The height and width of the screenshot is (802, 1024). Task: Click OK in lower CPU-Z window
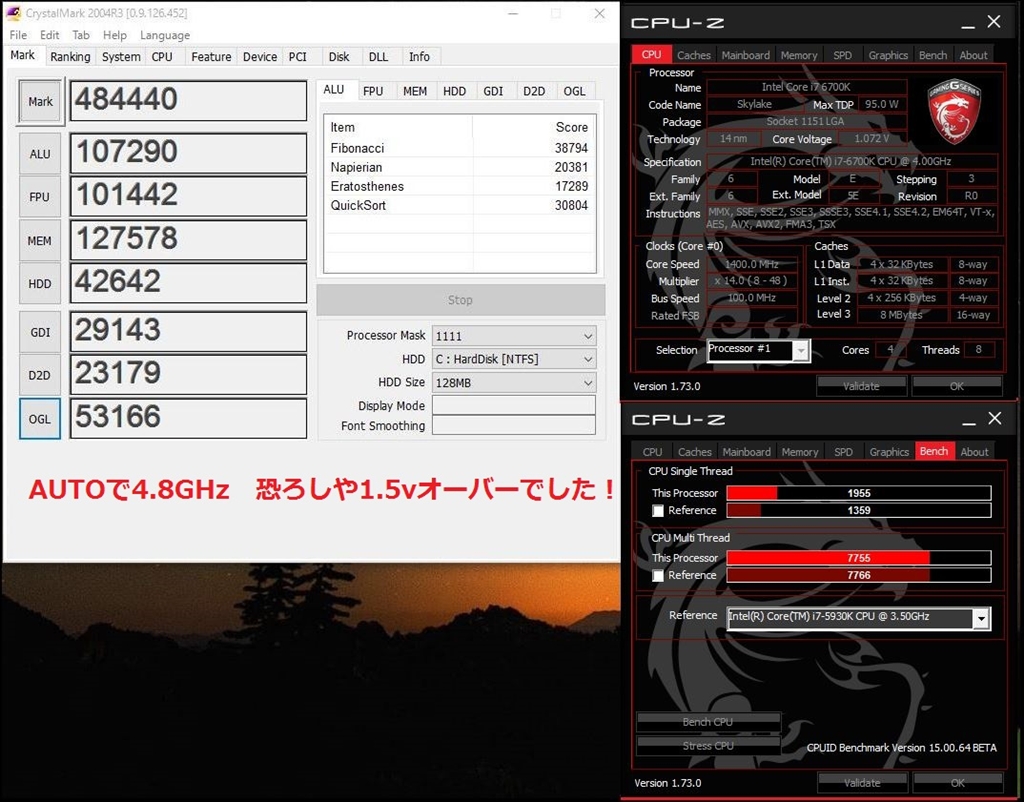pos(957,782)
